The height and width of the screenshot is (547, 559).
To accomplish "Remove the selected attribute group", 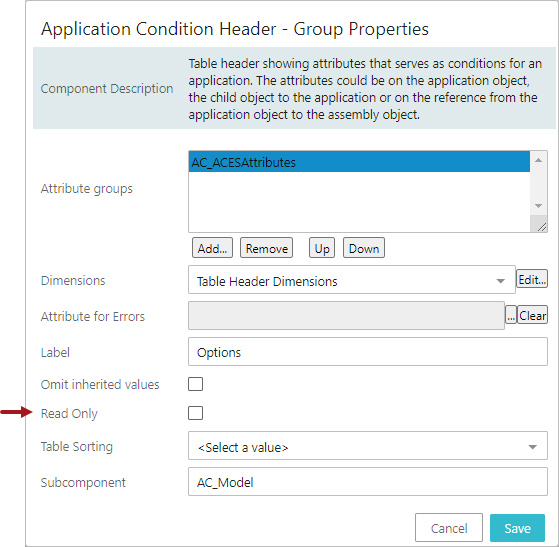I will point(267,248).
